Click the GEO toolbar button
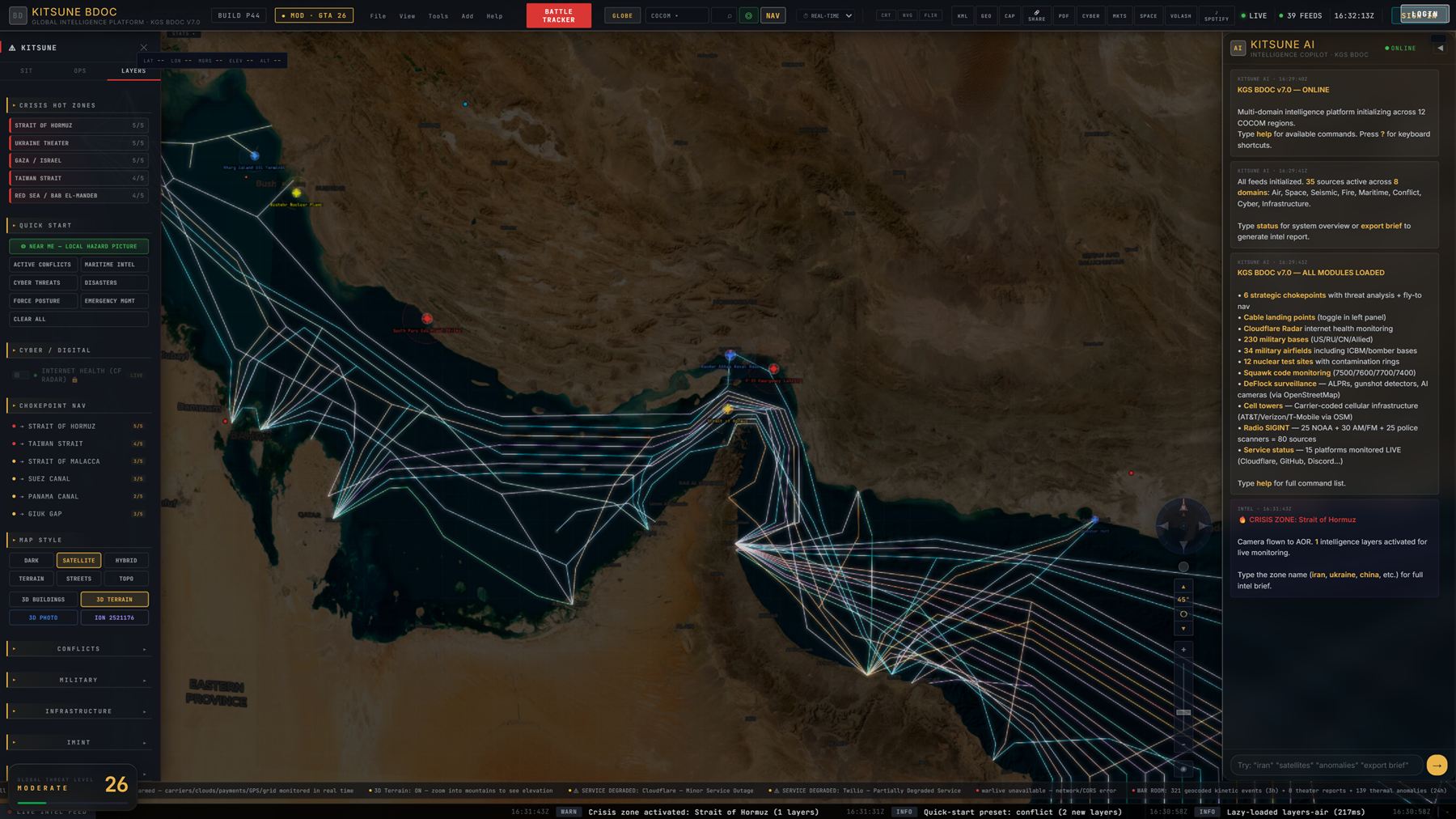The width and height of the screenshot is (1456, 819). (986, 15)
